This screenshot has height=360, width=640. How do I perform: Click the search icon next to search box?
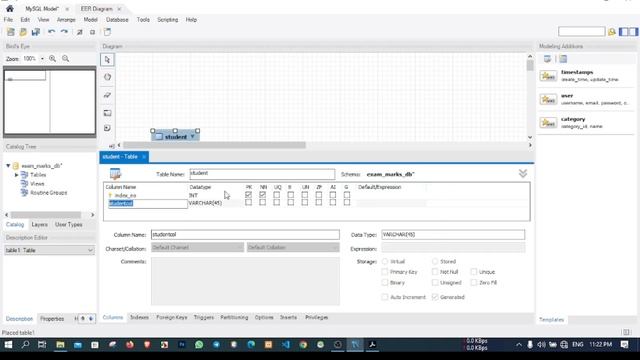611,32
